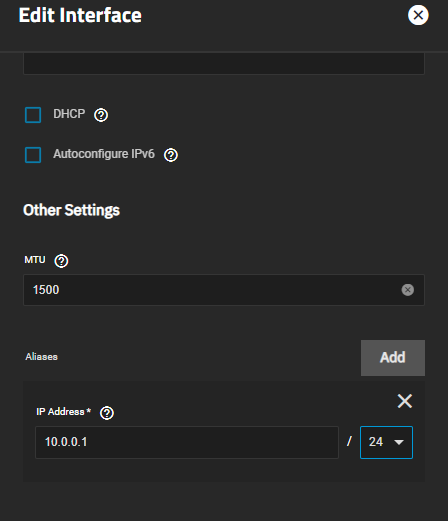Open the netmask dropdown showing 24
Viewport: 448px width, 521px height.
point(386,442)
